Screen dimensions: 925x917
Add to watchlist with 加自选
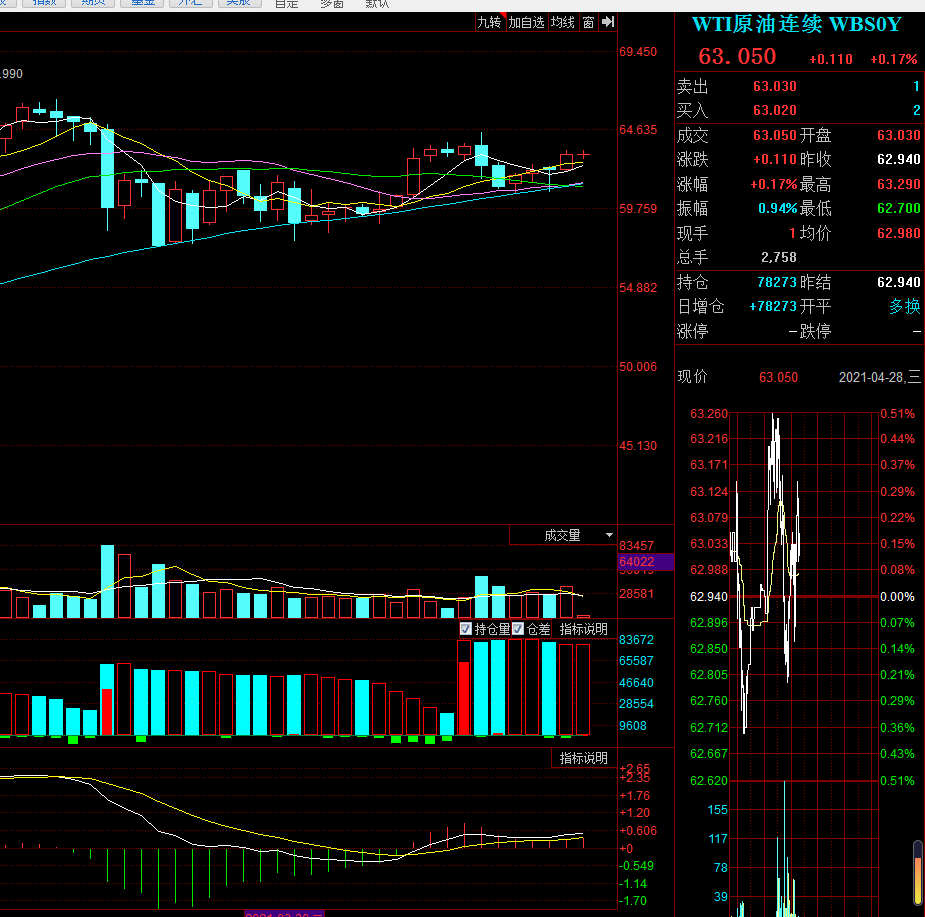coord(526,22)
